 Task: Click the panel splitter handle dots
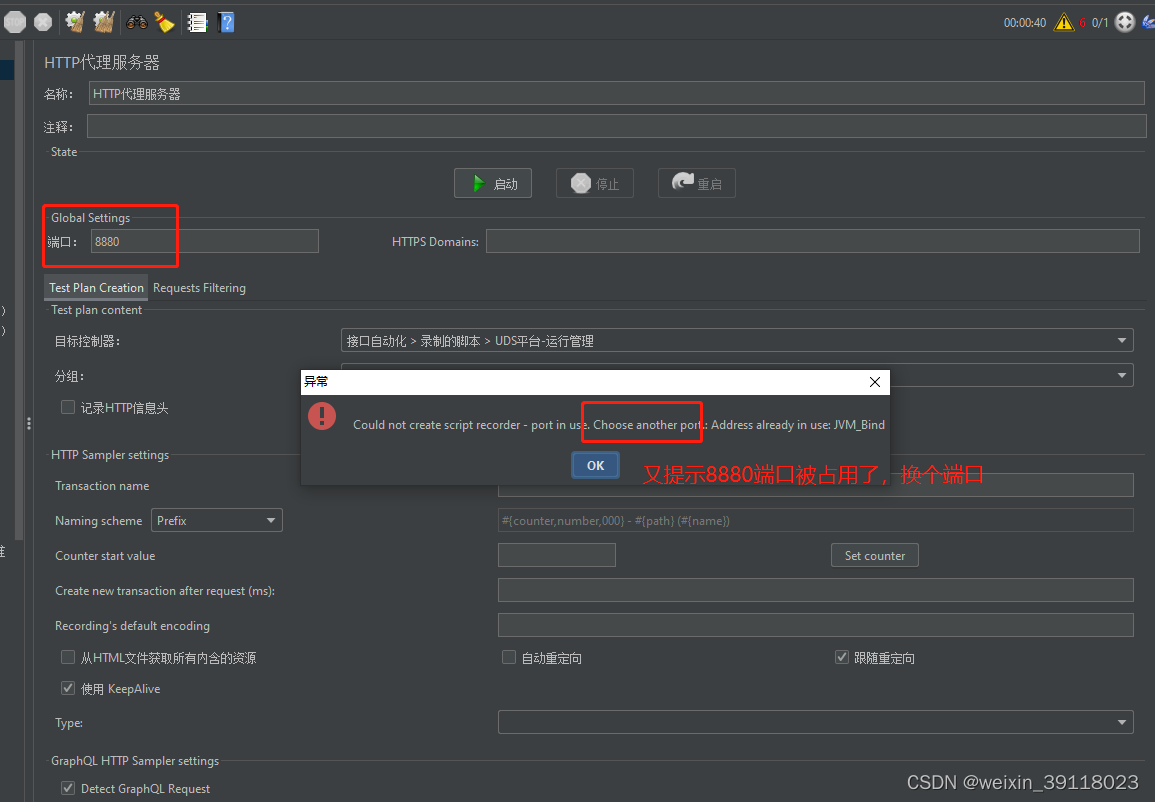29,423
